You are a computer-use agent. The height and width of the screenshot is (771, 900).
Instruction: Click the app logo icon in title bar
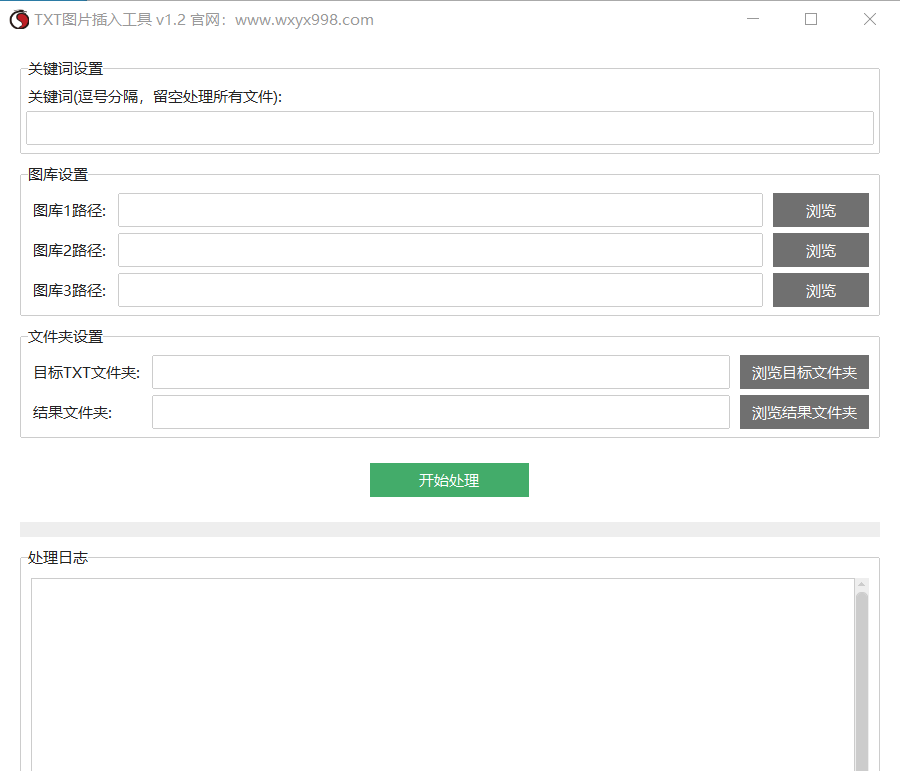coord(19,19)
